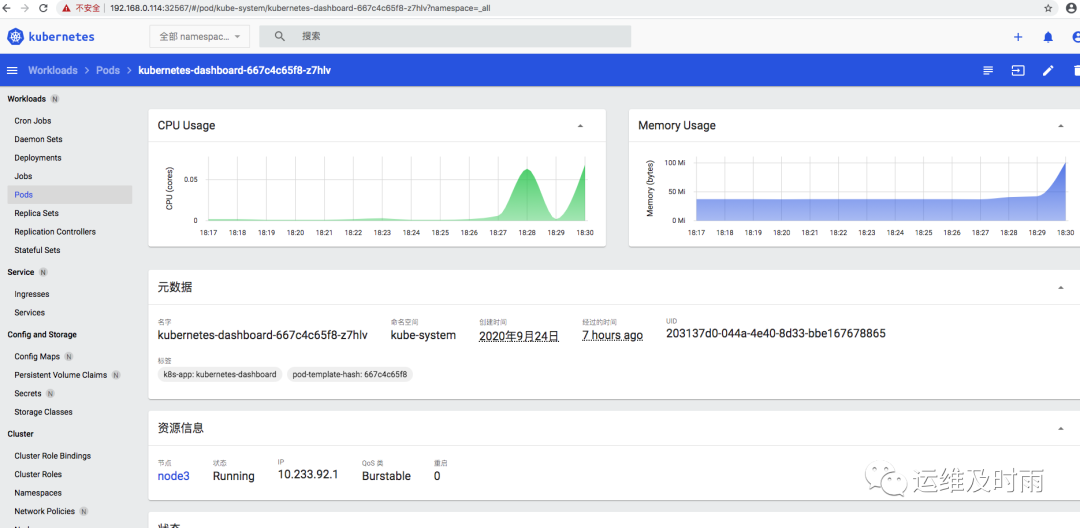Open Jobs in sidebar
Screen dimensions: 1080x528
(x=23, y=176)
